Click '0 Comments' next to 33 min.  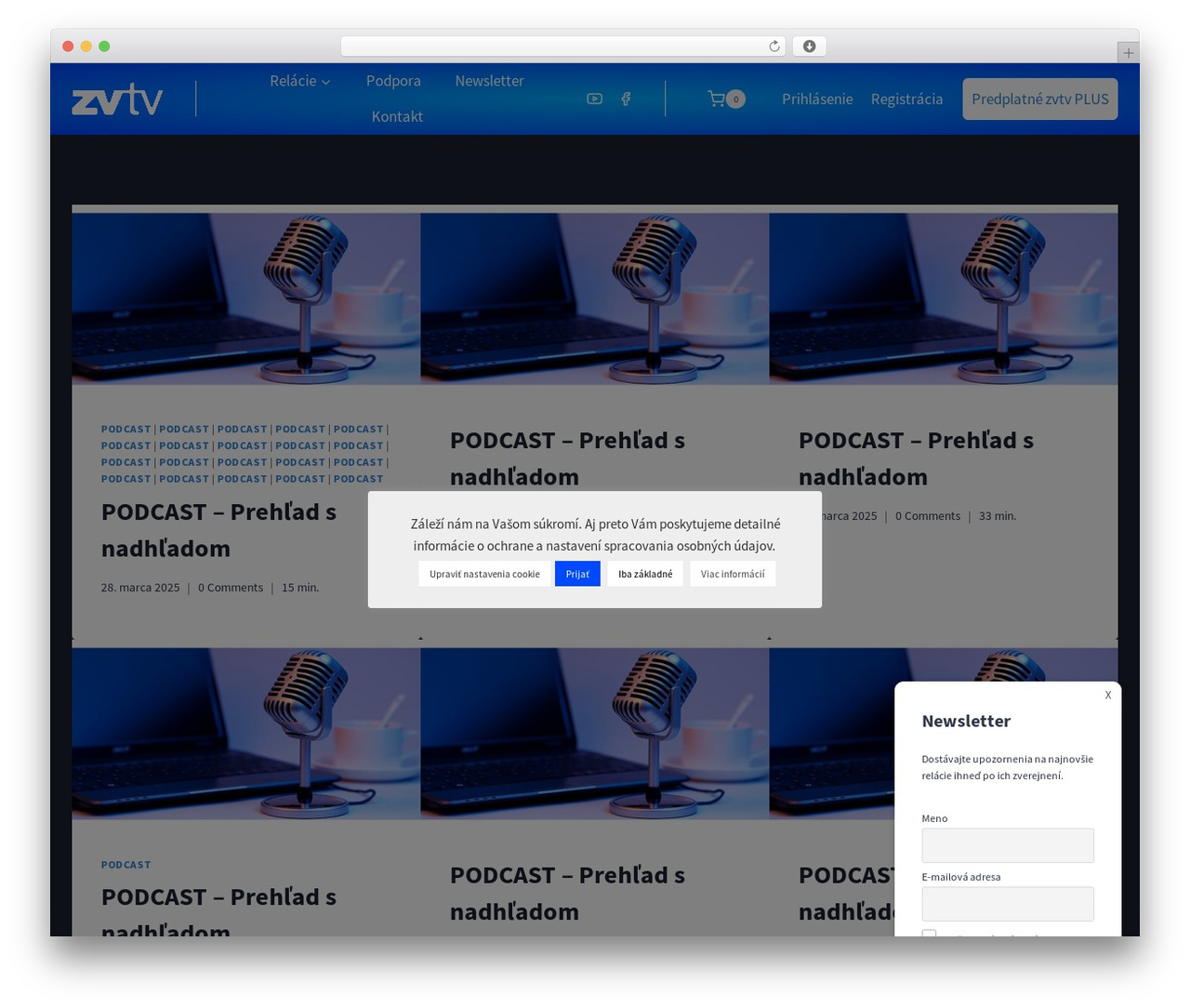click(x=928, y=516)
